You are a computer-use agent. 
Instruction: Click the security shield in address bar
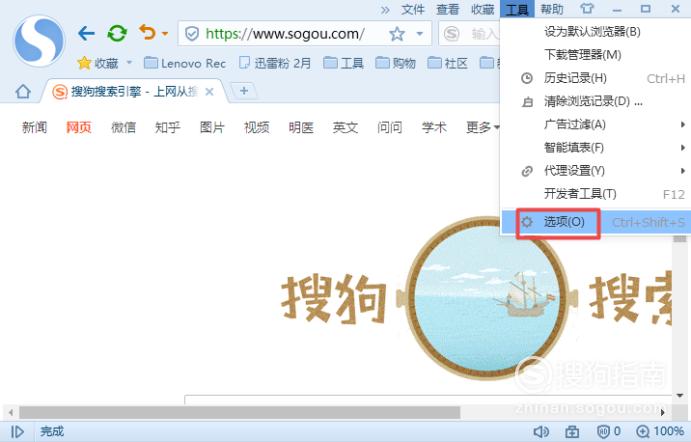[x=192, y=33]
